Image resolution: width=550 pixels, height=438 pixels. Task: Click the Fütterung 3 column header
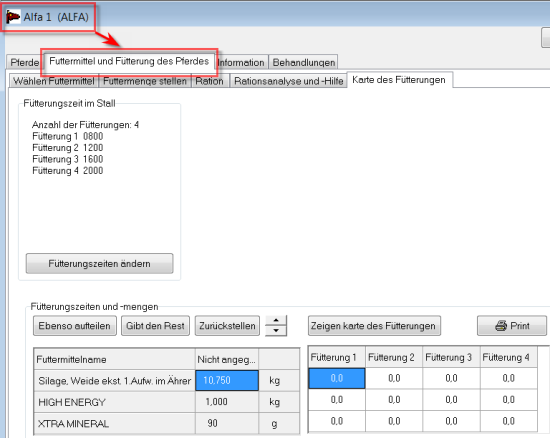pos(451,357)
